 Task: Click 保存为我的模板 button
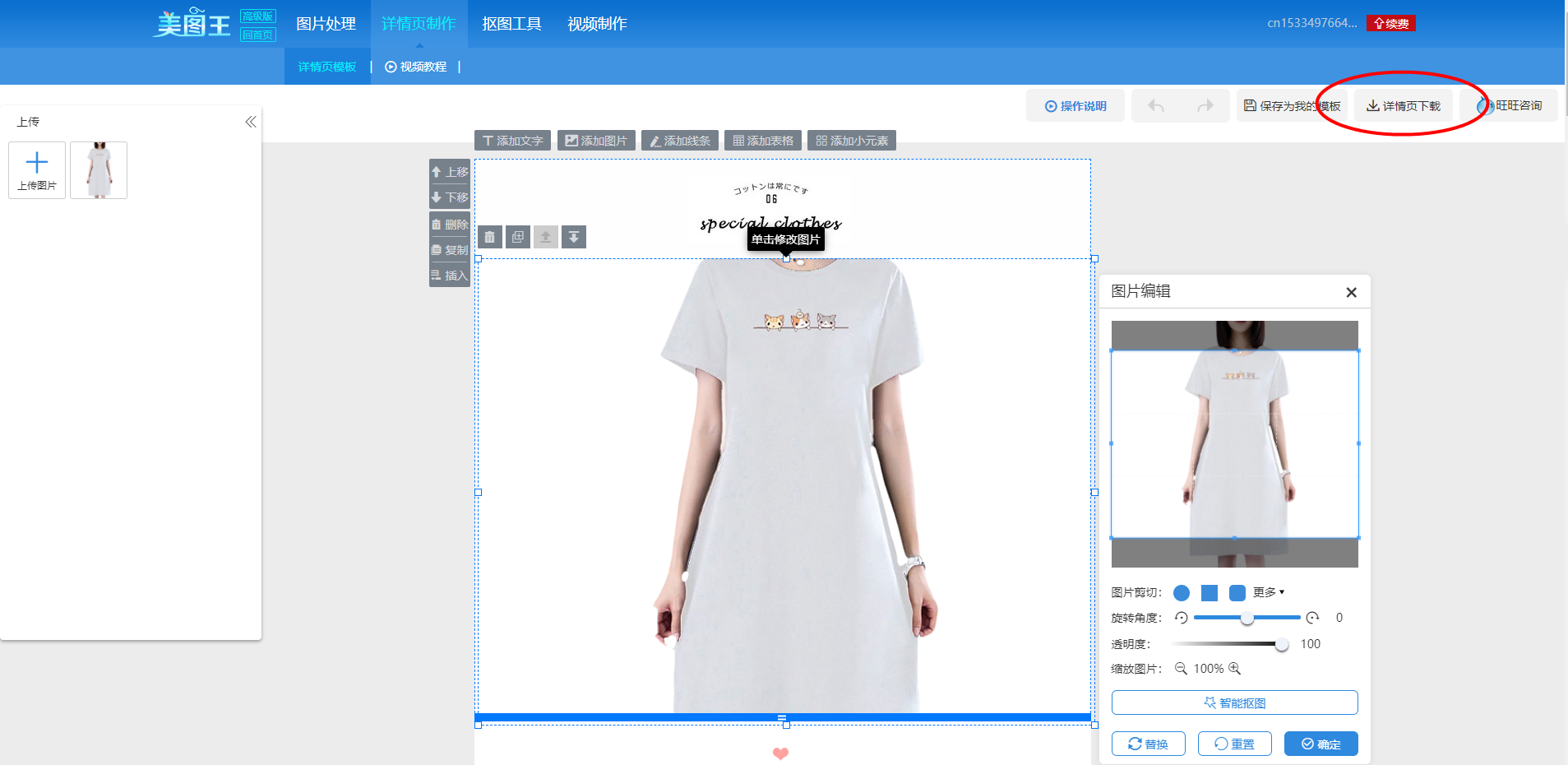pyautogui.click(x=1292, y=106)
